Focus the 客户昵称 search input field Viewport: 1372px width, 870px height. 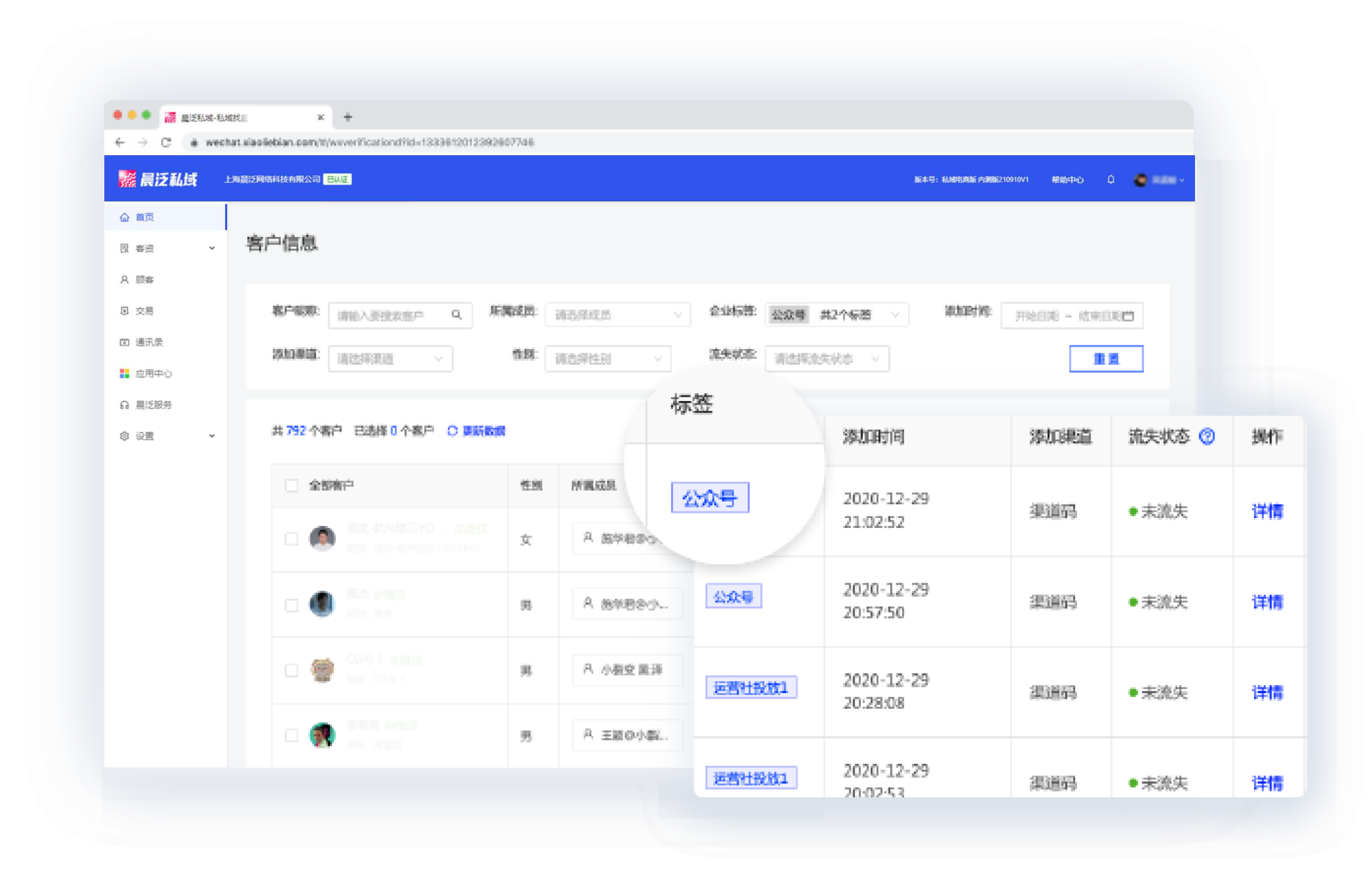[x=400, y=315]
